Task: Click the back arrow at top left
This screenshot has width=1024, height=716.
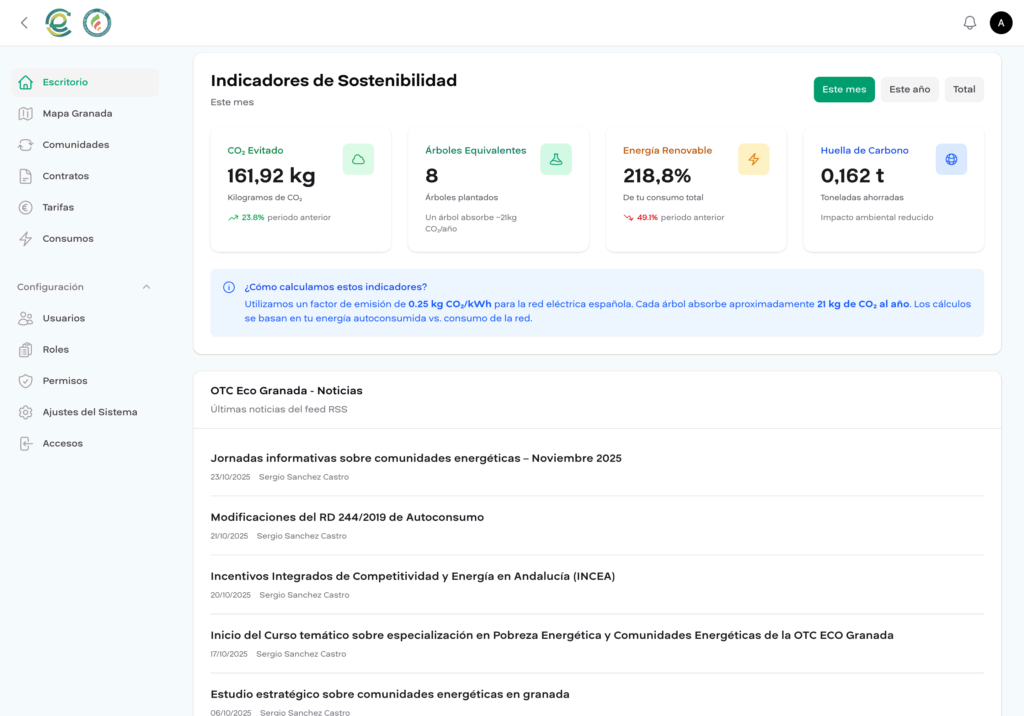Action: [24, 22]
